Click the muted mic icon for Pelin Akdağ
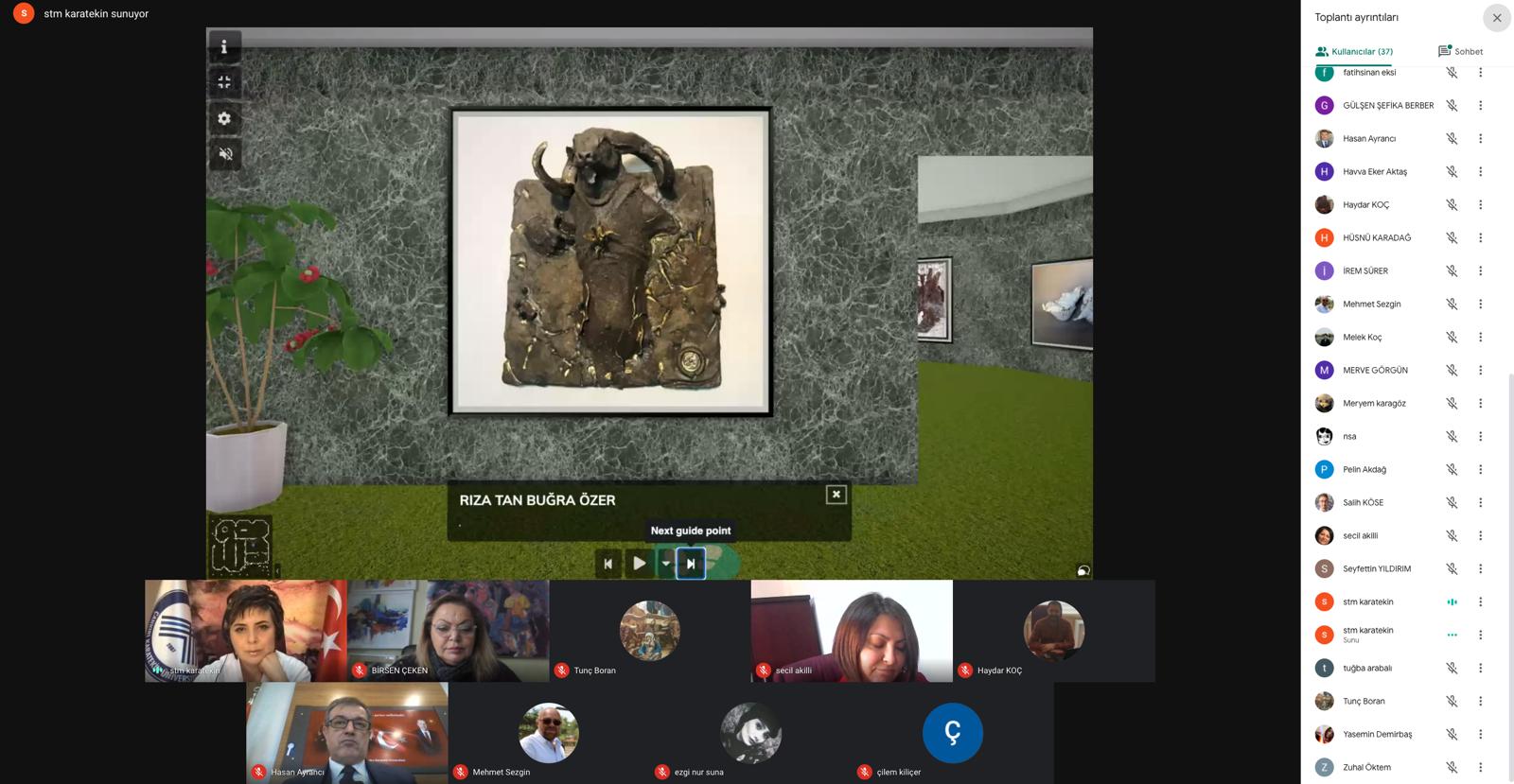Image resolution: width=1514 pixels, height=784 pixels. click(x=1452, y=470)
